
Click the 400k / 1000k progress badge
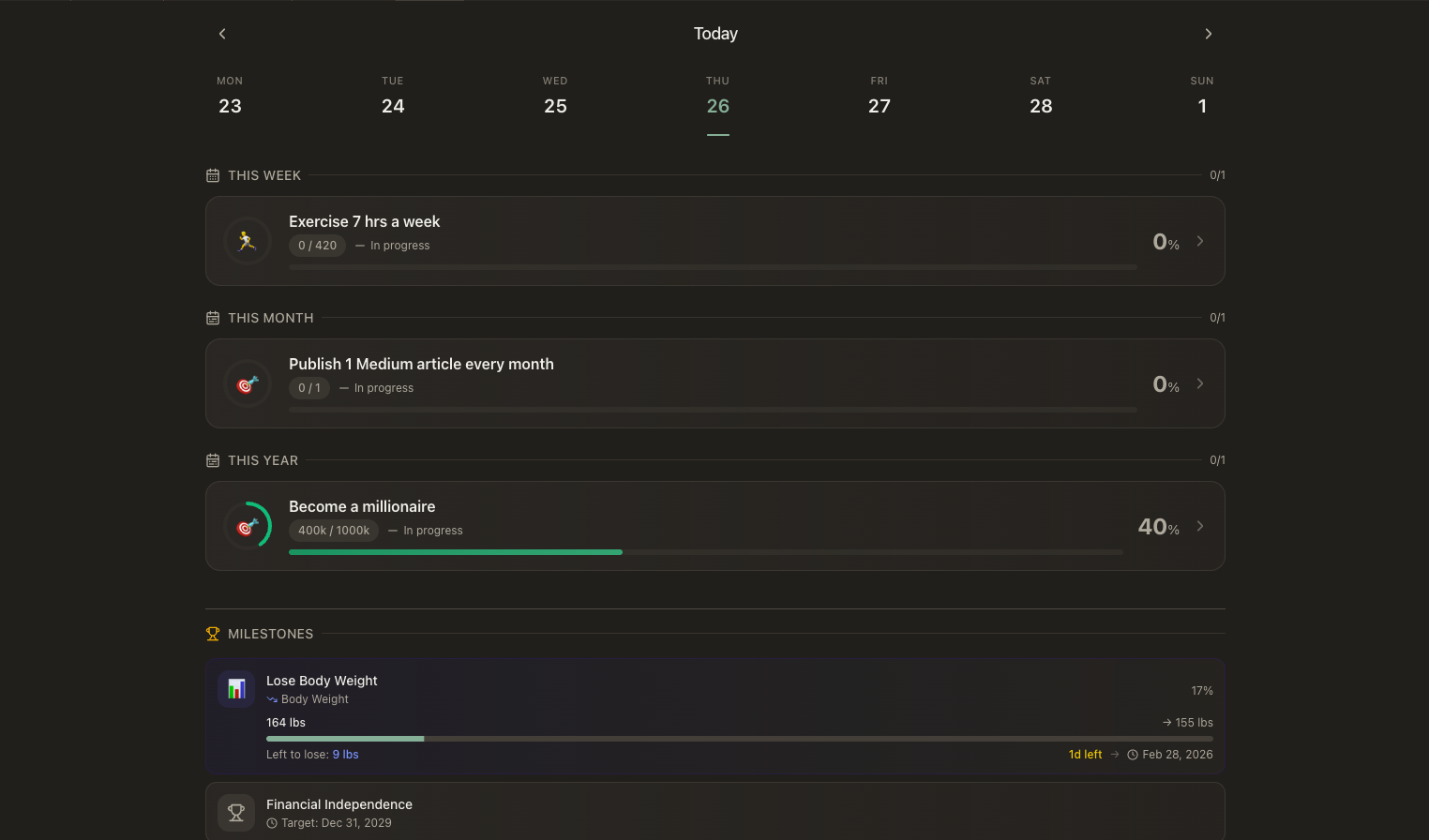[334, 531]
